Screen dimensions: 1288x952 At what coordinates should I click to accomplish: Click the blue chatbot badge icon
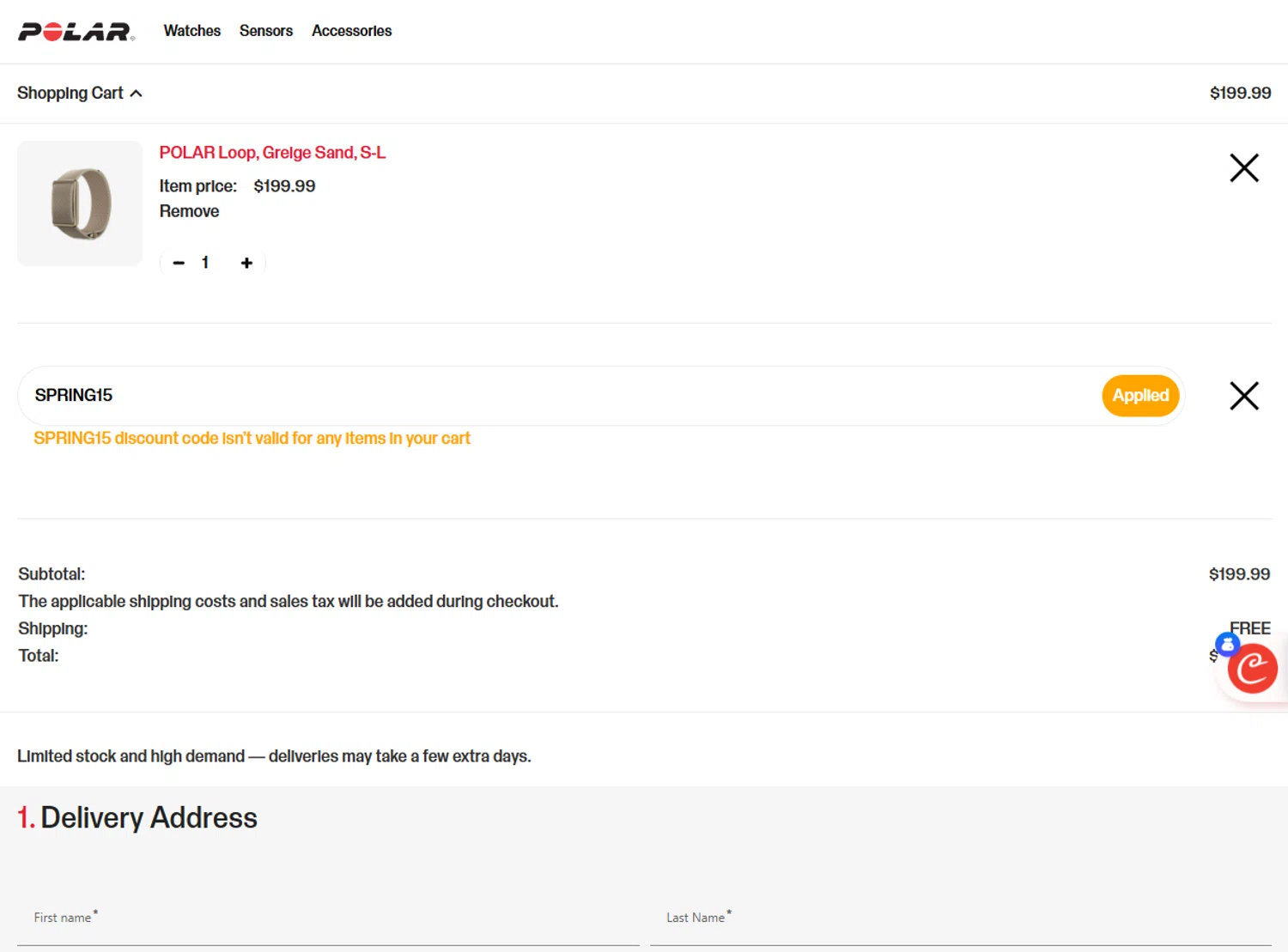tap(1227, 643)
